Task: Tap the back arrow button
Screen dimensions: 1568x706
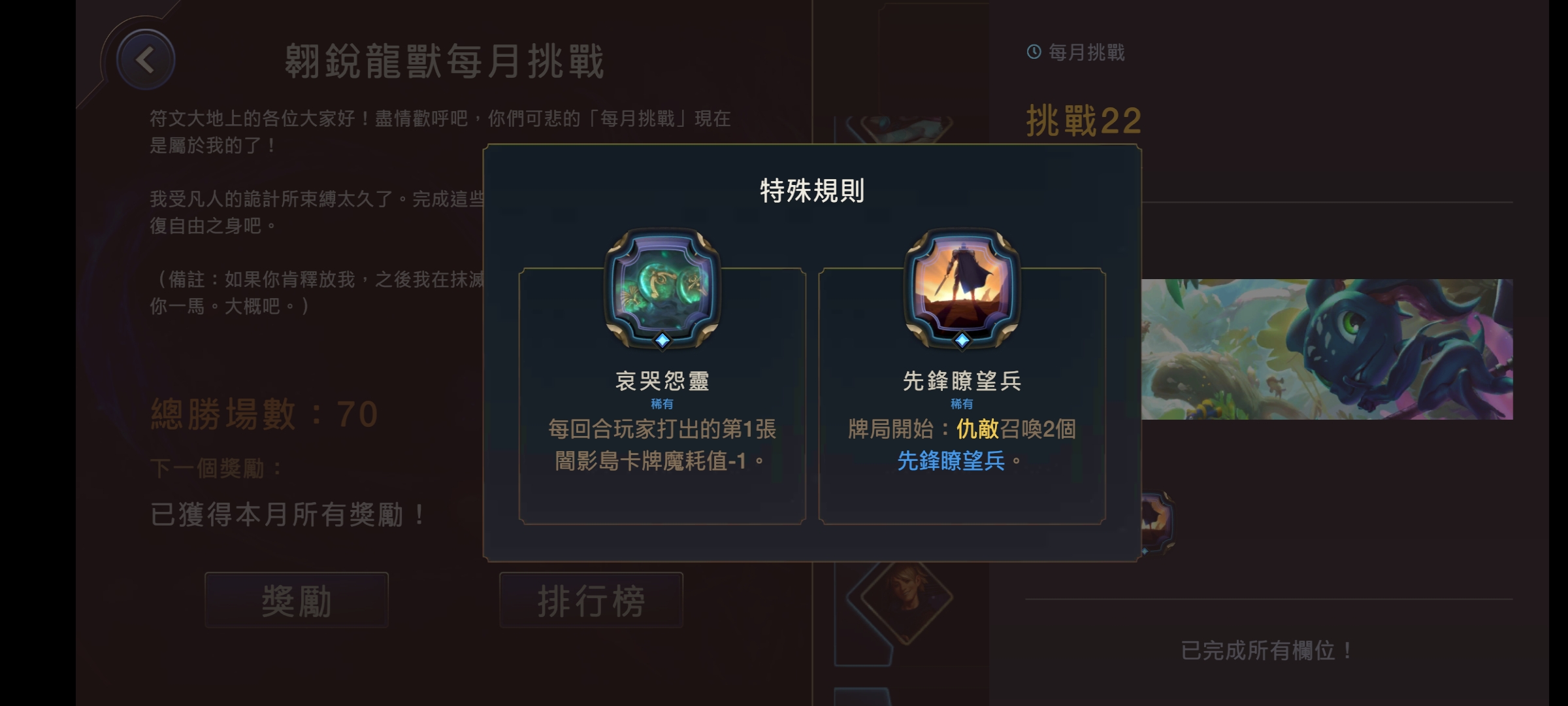Action: pyautogui.click(x=145, y=60)
